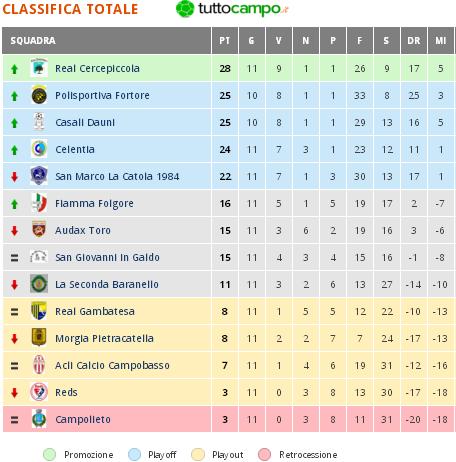
Task: Click the red Retrocessione legend swatch
Action: point(264,455)
